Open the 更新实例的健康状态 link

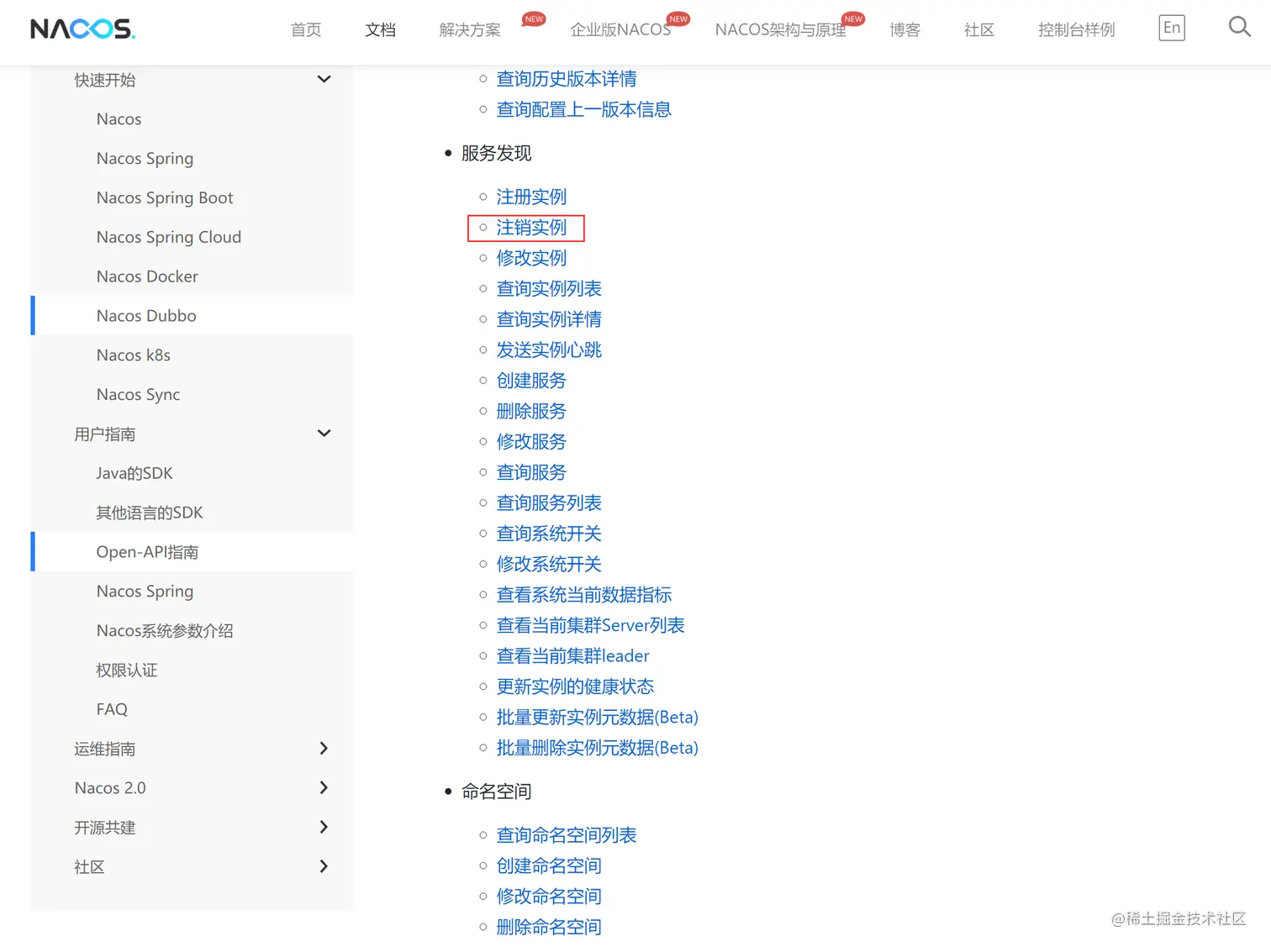tap(575, 686)
